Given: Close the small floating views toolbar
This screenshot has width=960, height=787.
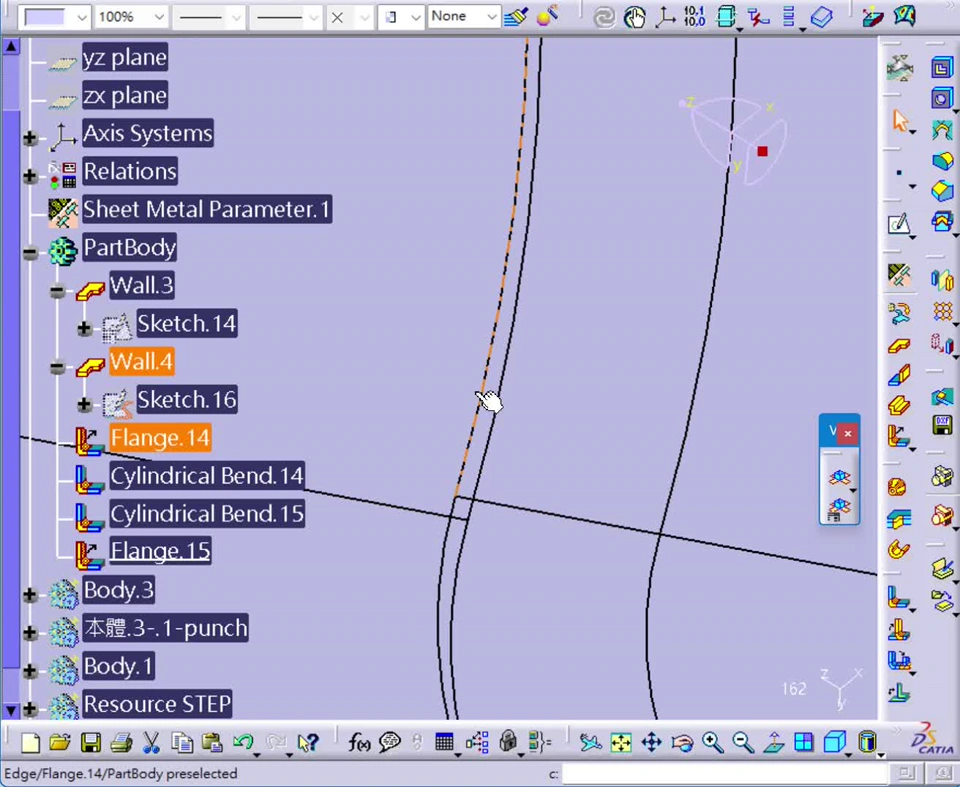Looking at the screenshot, I should [847, 433].
